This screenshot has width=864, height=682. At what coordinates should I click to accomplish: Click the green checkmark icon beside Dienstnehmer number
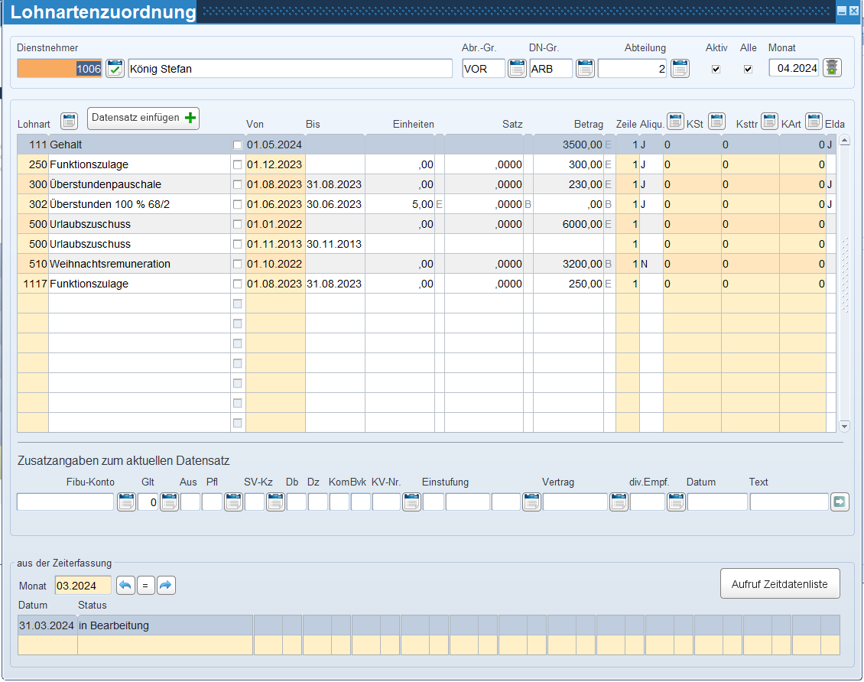(115, 69)
